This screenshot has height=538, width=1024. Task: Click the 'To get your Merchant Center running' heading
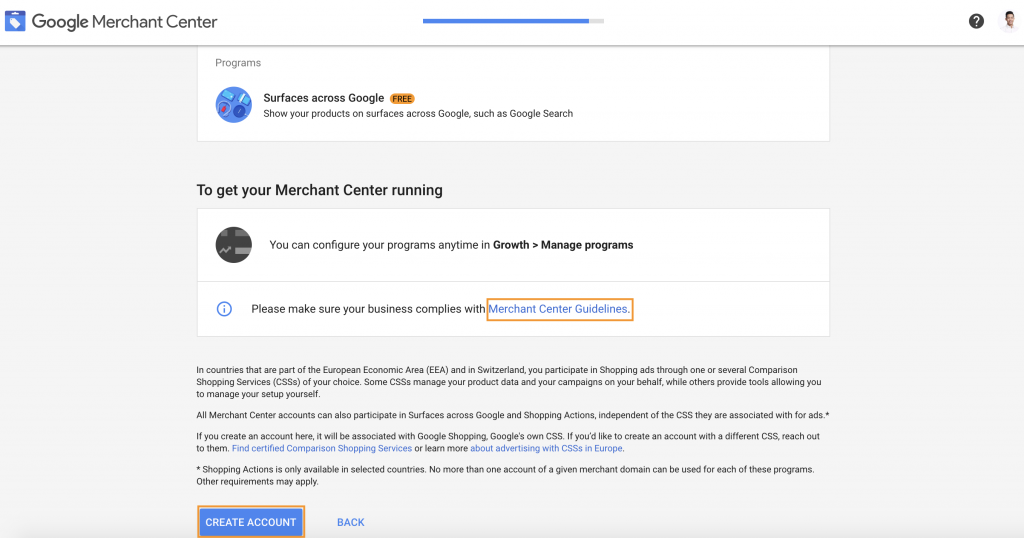[319, 190]
